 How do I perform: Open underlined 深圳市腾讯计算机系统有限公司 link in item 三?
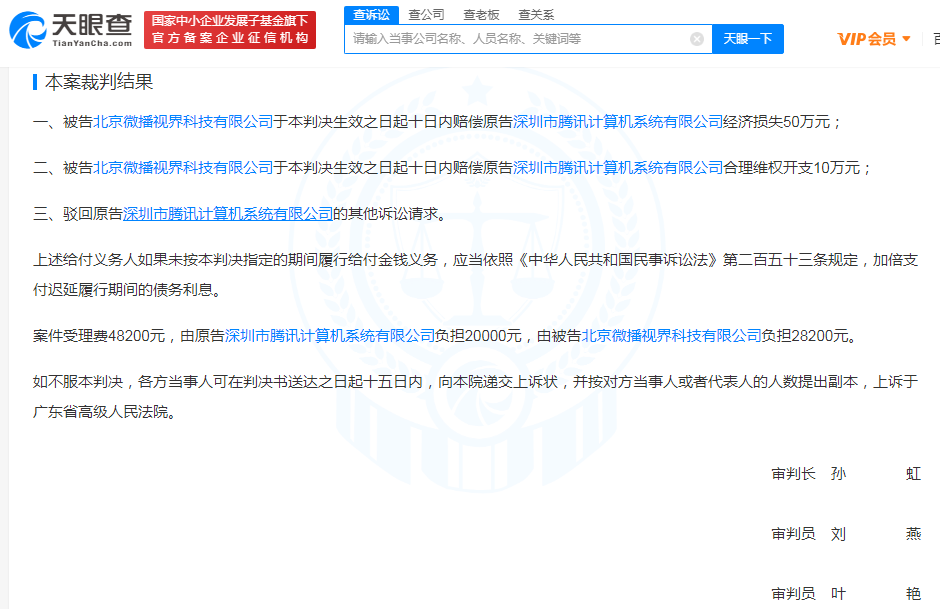pos(228,214)
